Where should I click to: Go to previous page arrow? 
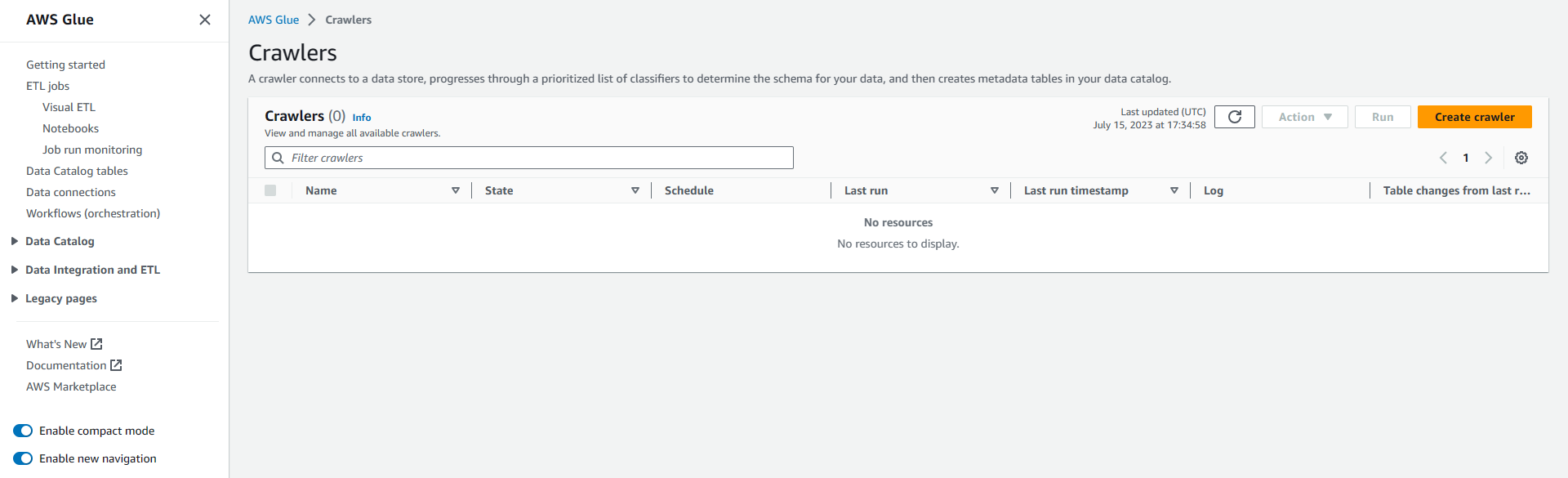[x=1443, y=158]
